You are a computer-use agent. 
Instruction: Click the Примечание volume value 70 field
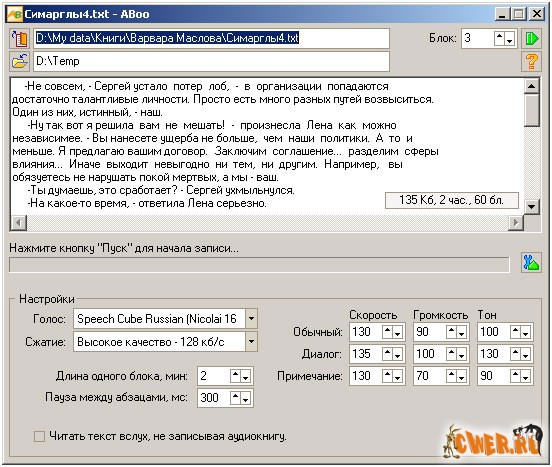pyautogui.click(x=430, y=376)
